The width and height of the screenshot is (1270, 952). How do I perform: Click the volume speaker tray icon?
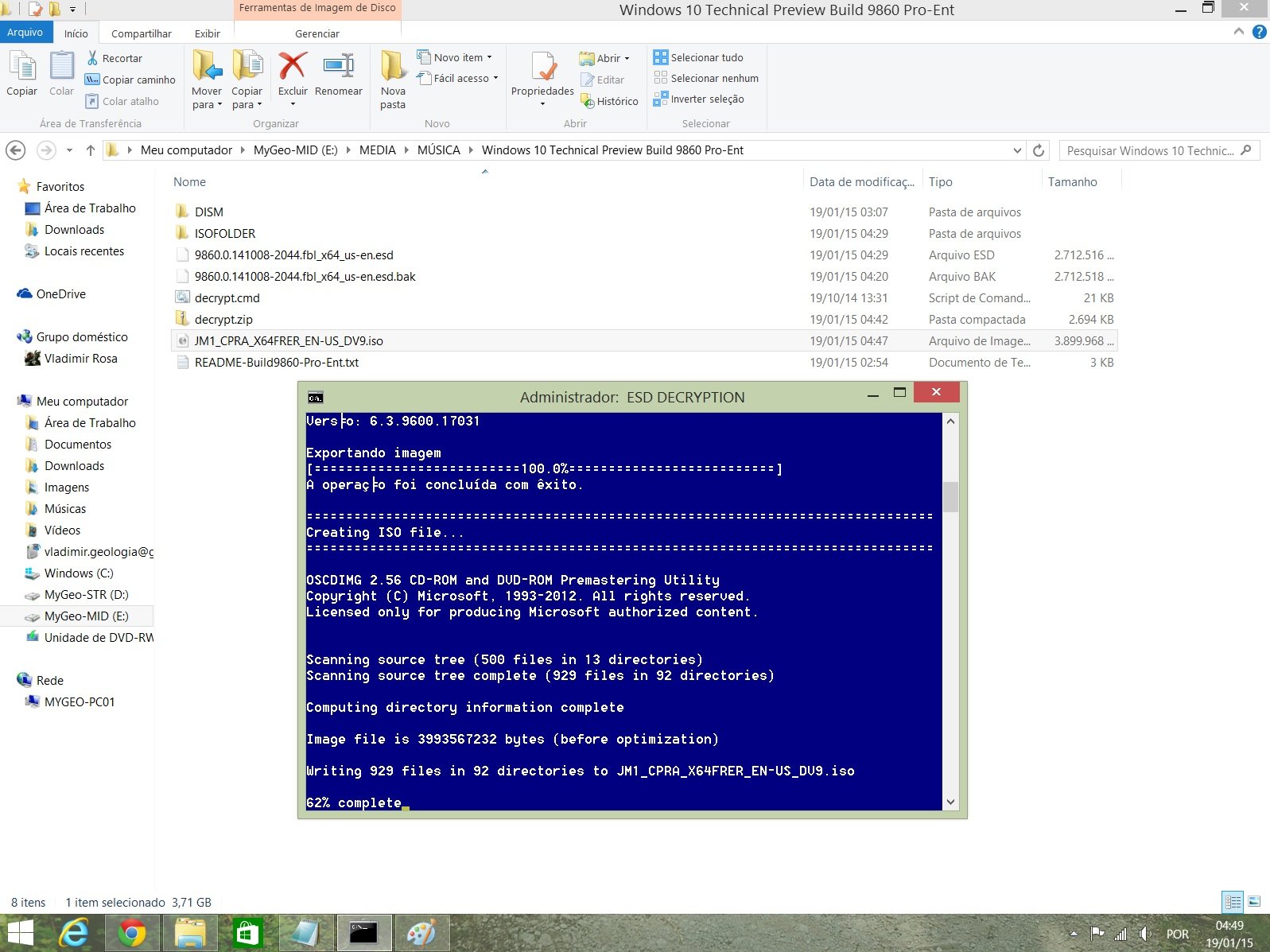click(x=1145, y=934)
